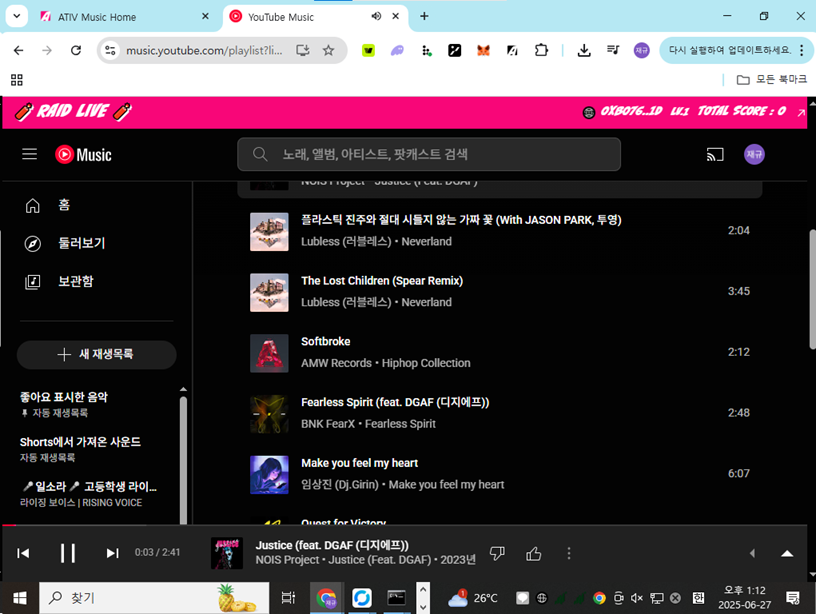
Task: Focus the song search field
Action: pyautogui.click(x=429, y=154)
